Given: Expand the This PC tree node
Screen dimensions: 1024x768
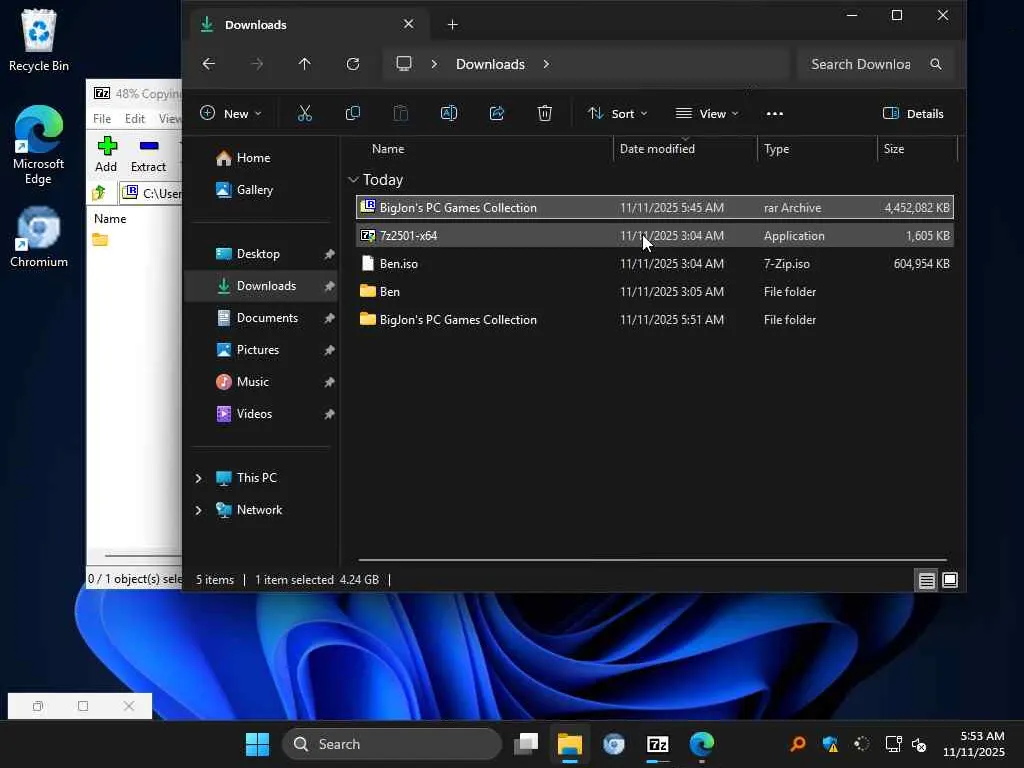Looking at the screenshot, I should pos(198,478).
